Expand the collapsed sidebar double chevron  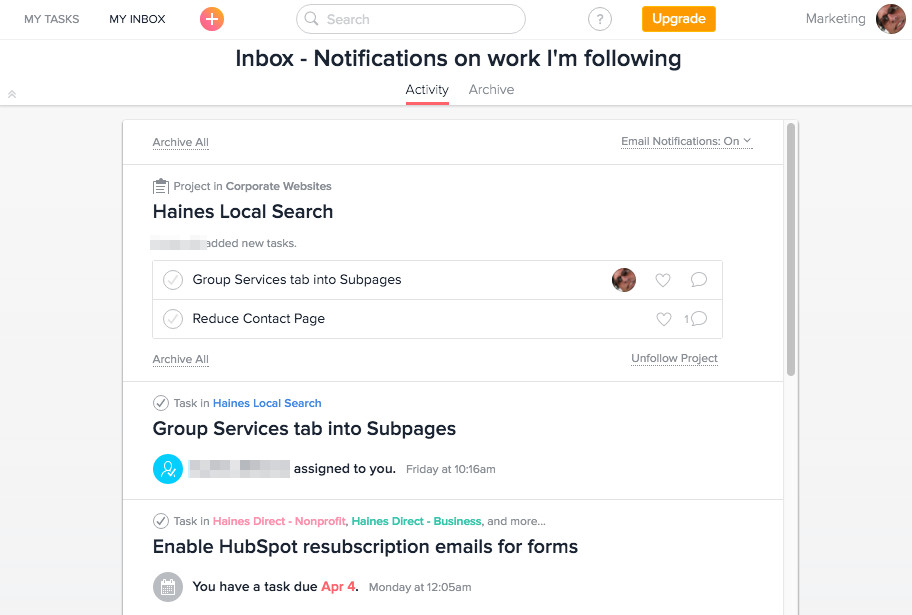coord(12,94)
